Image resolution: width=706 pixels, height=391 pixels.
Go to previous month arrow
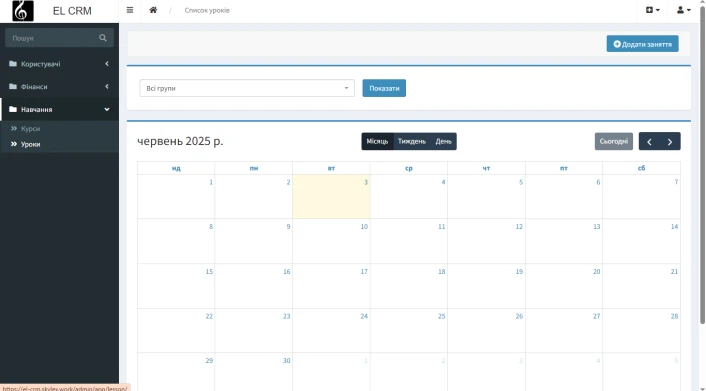pos(649,141)
